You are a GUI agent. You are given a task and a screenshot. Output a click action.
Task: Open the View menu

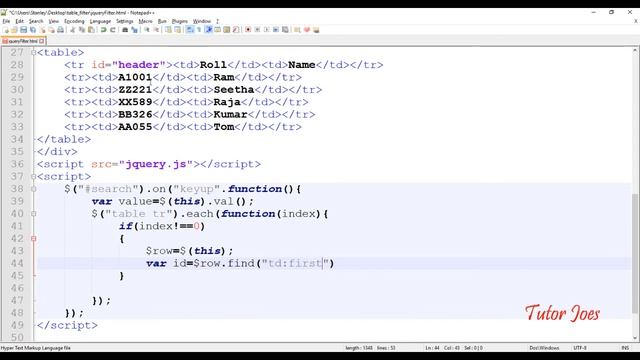[x=53, y=21]
